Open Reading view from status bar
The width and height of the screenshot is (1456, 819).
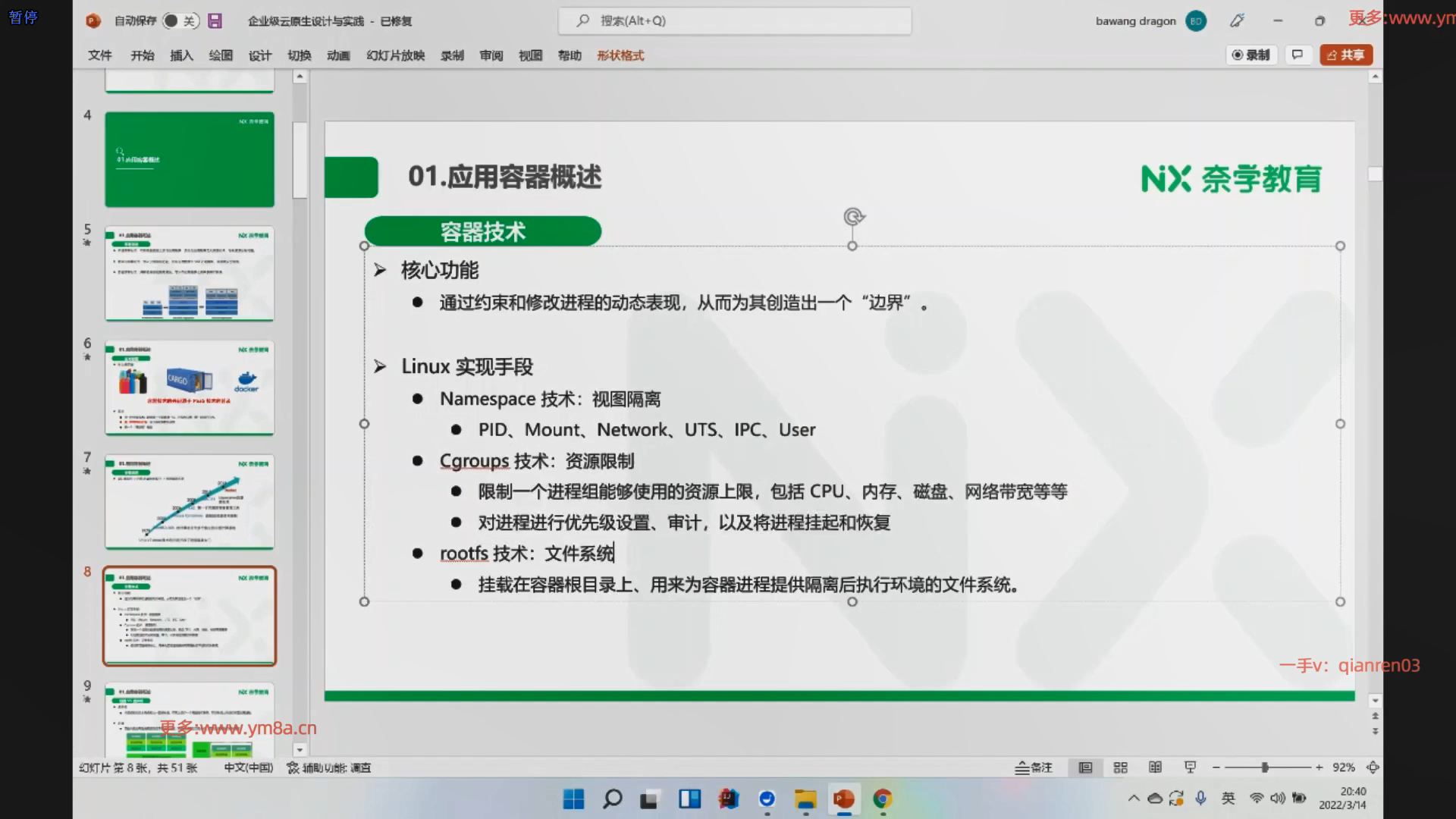click(x=1155, y=767)
